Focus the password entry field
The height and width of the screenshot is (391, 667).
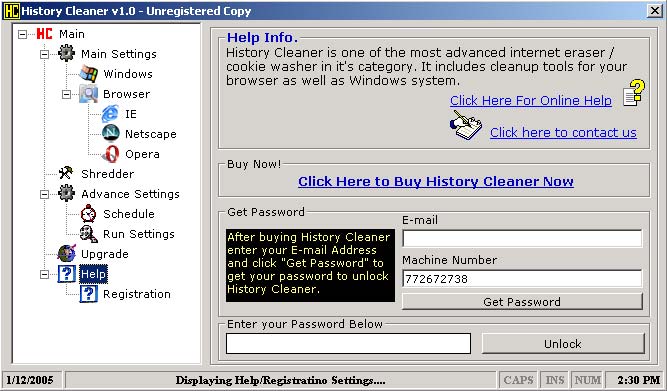348,343
